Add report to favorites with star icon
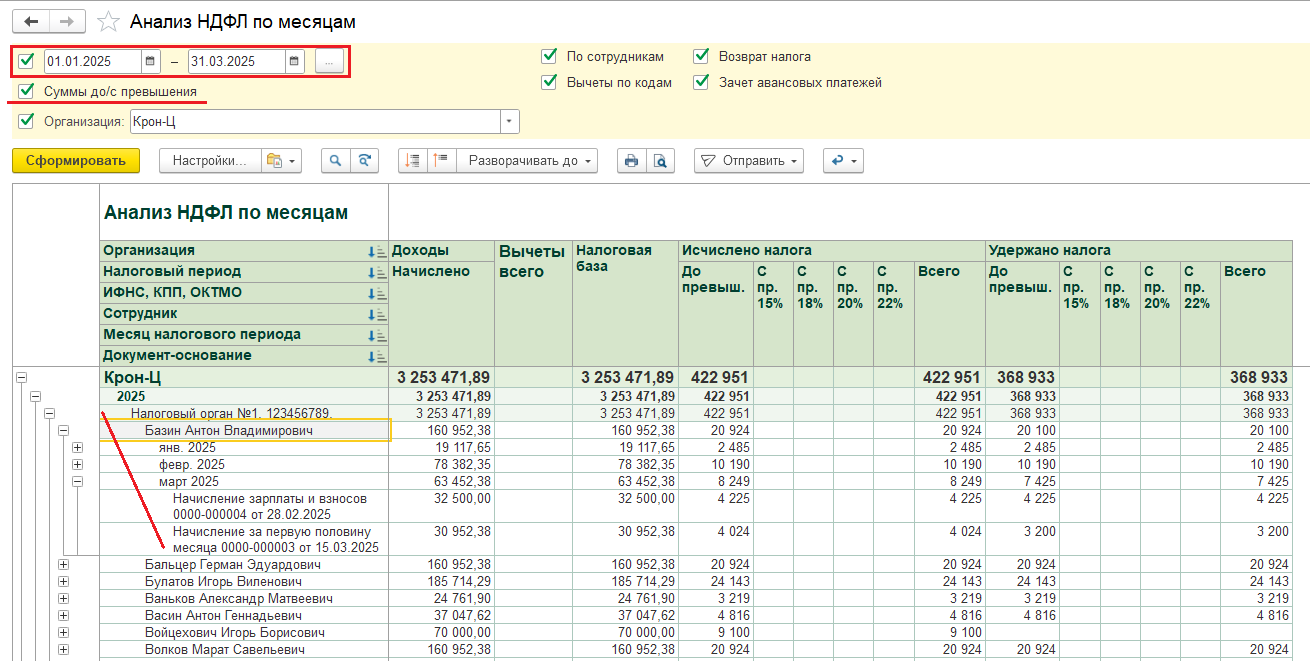 tap(108, 22)
